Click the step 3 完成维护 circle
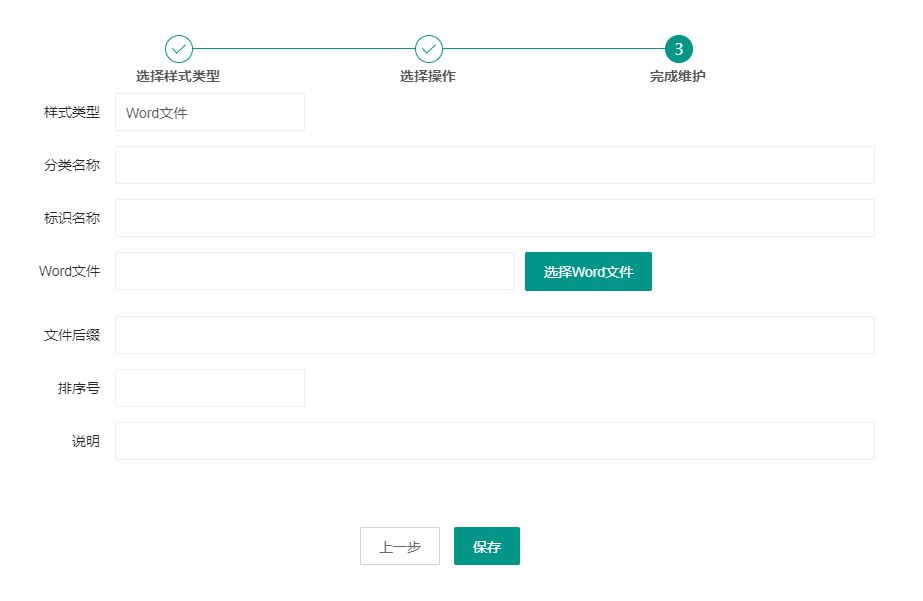This screenshot has height=601, width=923. (679, 49)
